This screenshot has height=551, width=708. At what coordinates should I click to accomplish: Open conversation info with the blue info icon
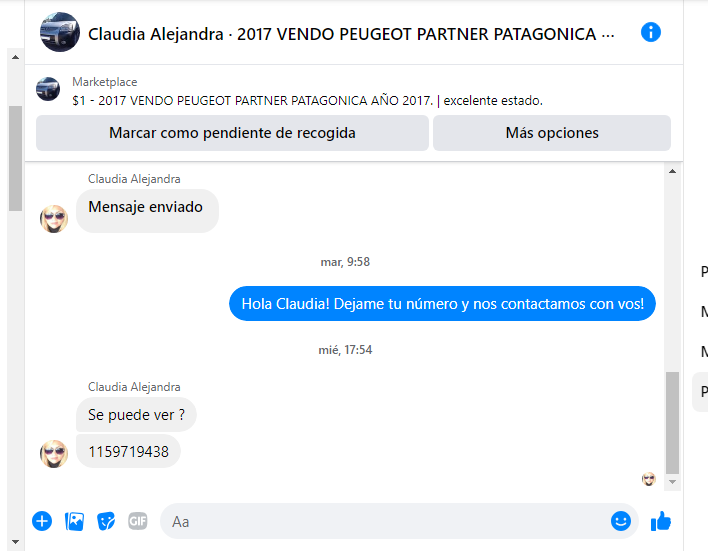(651, 33)
